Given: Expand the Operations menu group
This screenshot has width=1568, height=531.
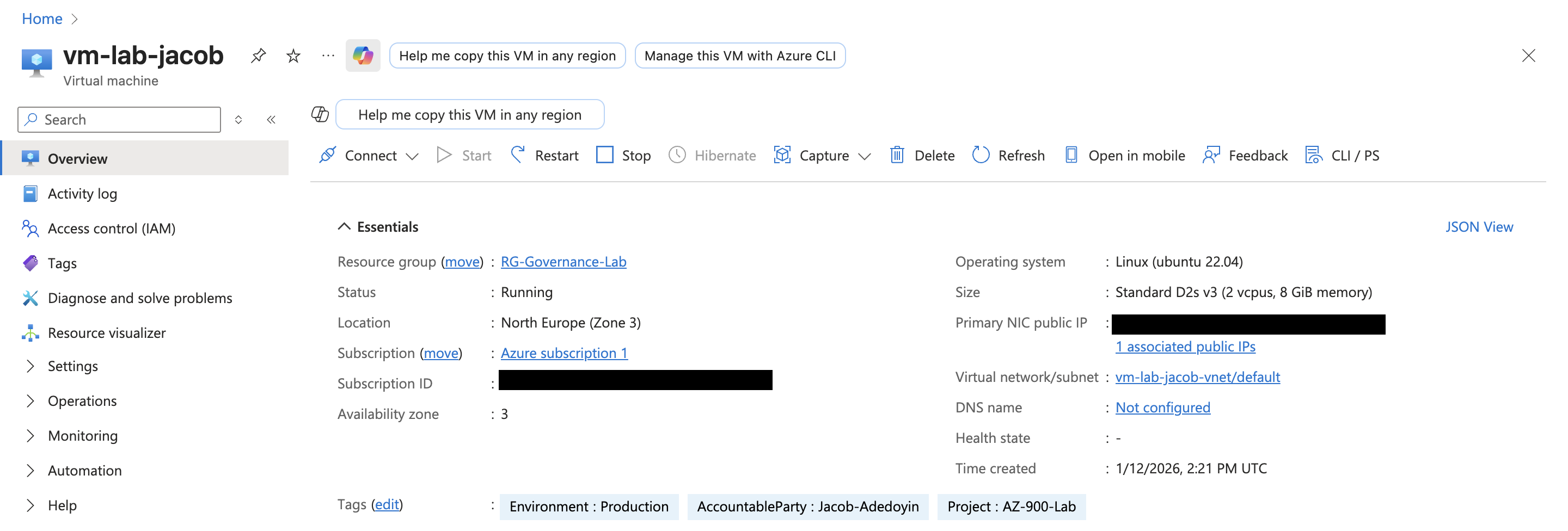Looking at the screenshot, I should 30,401.
